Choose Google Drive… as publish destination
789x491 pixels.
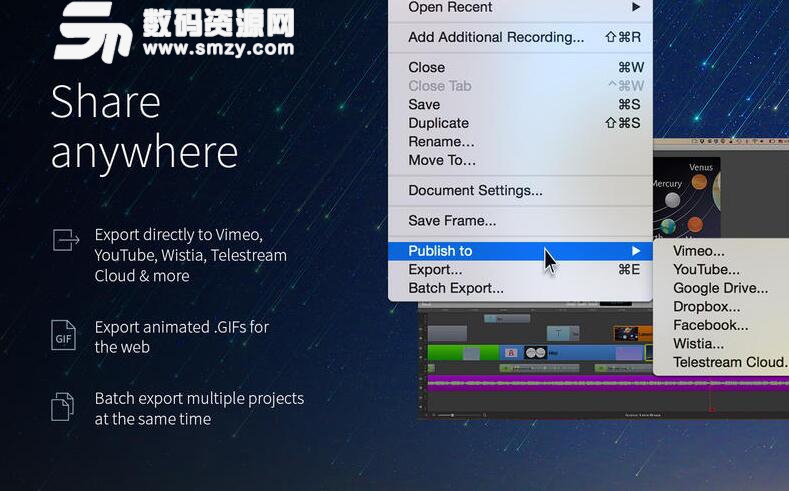[720, 288]
